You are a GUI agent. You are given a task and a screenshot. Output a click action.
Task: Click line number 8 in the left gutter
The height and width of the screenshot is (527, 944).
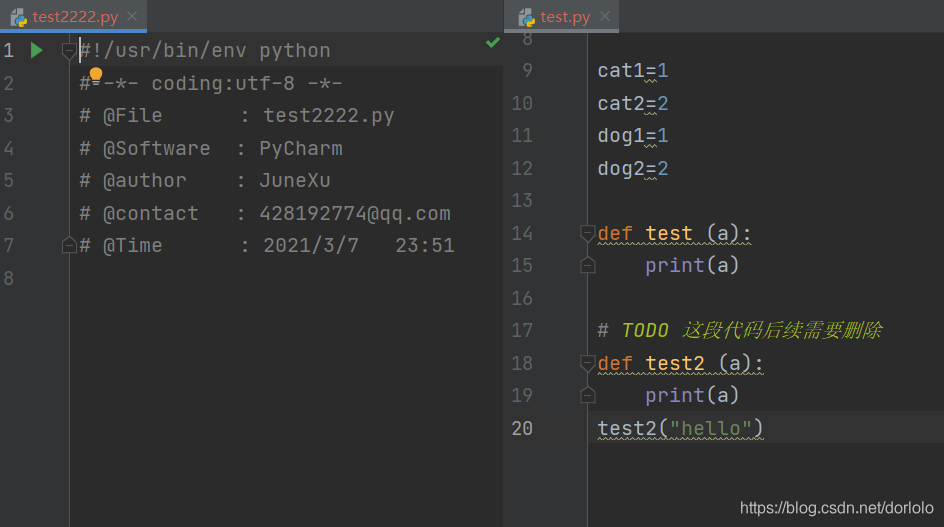[x=8, y=278]
